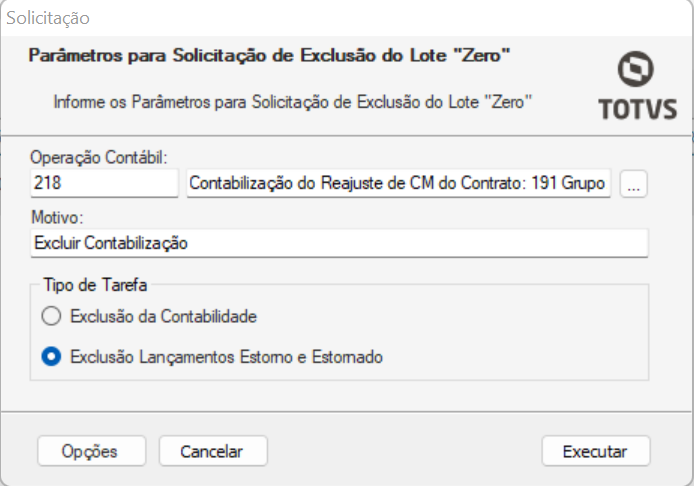This screenshot has width=694, height=486.
Task: Focus the Motivo field with Excluir Contabilização
Action: pos(339,243)
